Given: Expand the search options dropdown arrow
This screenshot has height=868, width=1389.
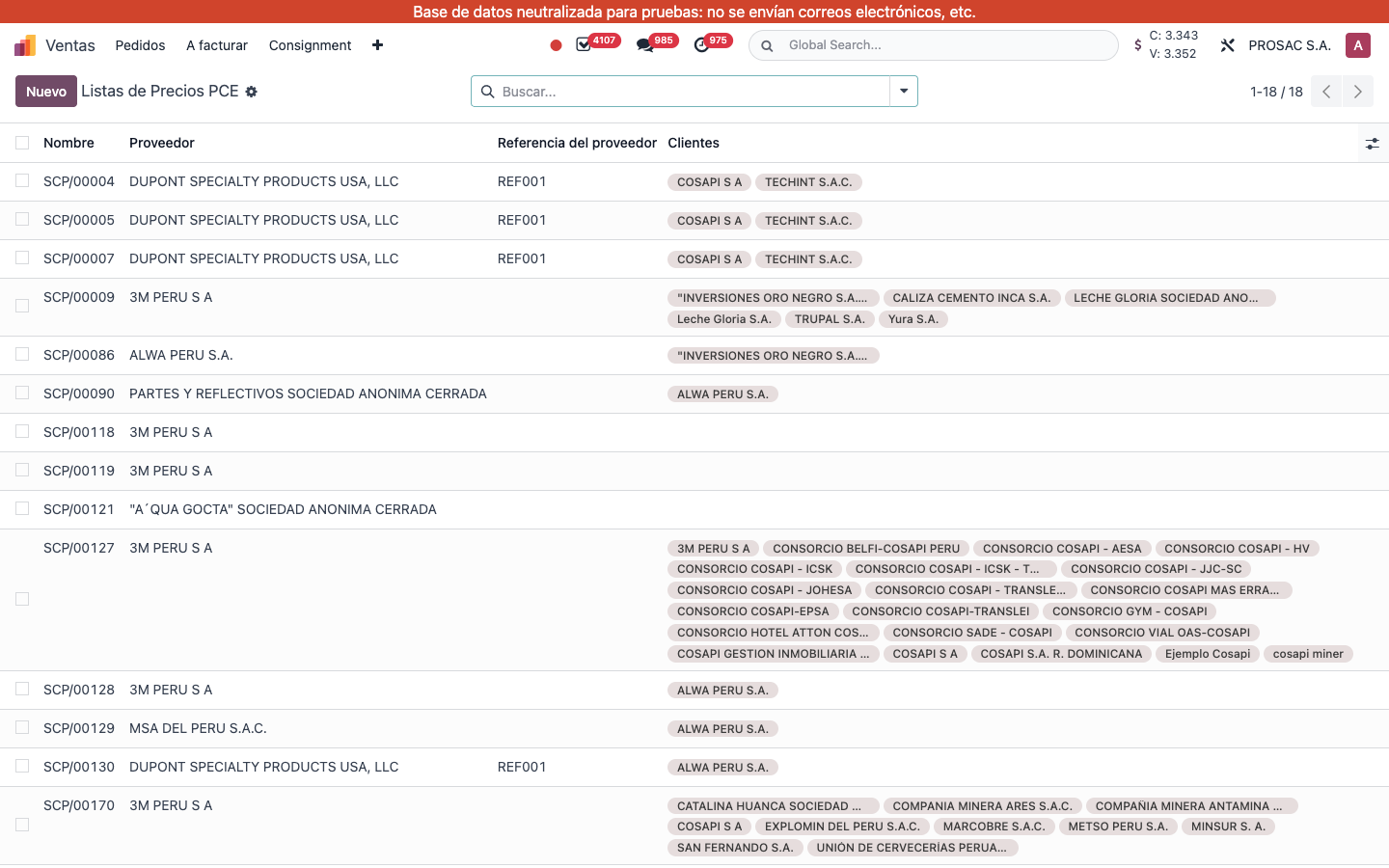Looking at the screenshot, I should pyautogui.click(x=904, y=92).
